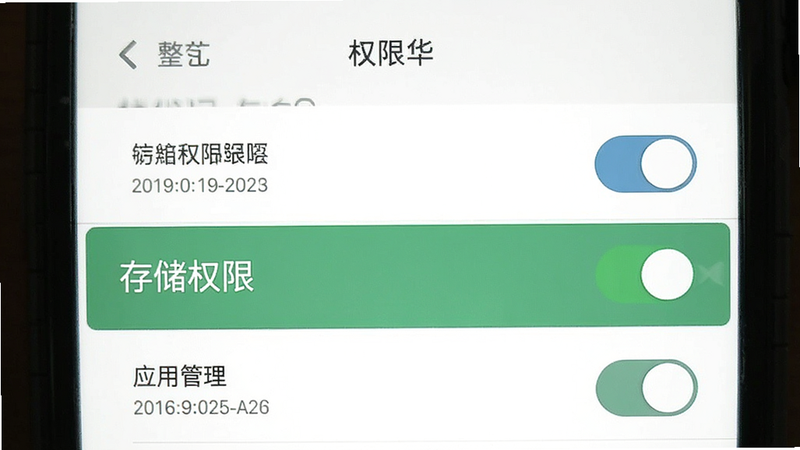Click the white knob of the blue switch
Image resolution: width=800 pixels, height=450 pixels.
coord(667,164)
